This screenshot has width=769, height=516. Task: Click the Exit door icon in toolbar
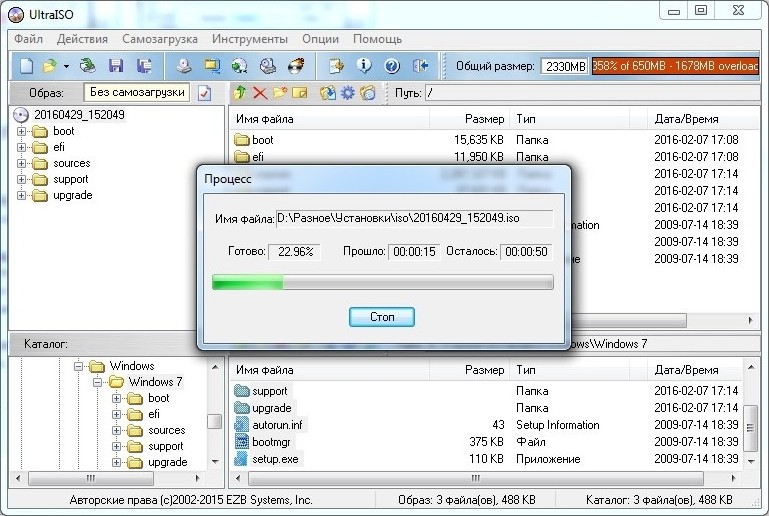click(420, 66)
